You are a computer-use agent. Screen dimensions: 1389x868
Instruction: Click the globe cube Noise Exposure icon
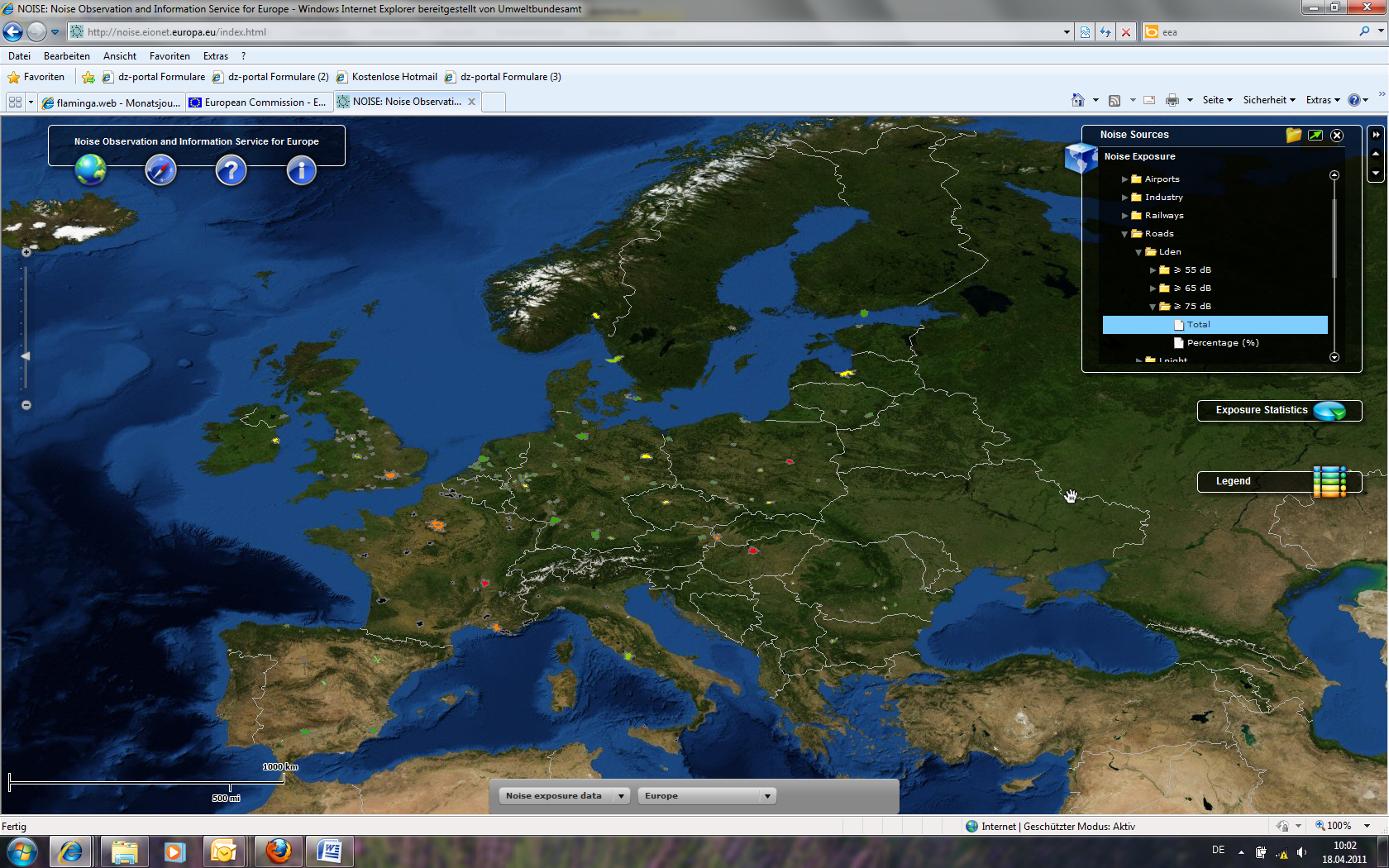(1081, 157)
